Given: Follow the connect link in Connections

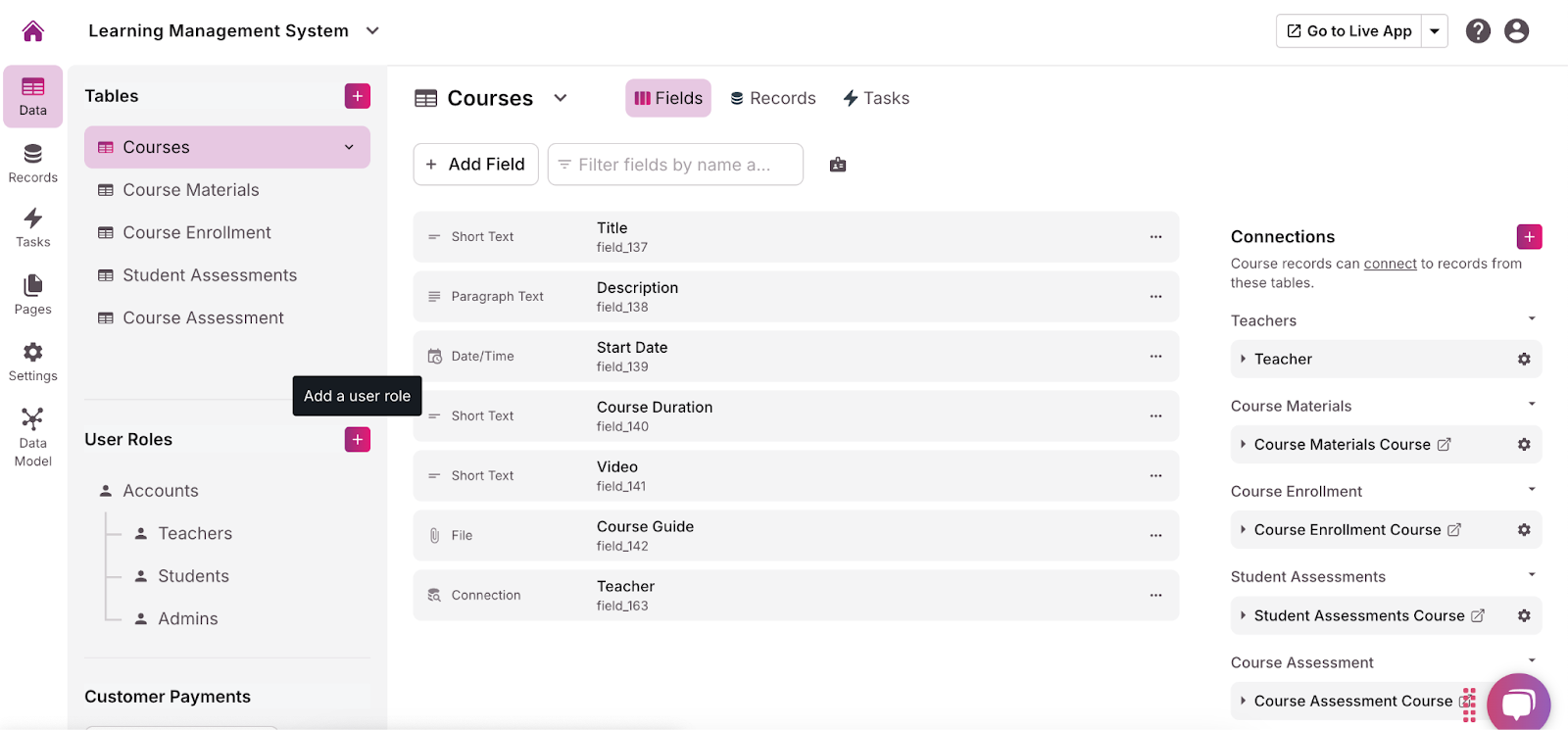Looking at the screenshot, I should click(1390, 264).
